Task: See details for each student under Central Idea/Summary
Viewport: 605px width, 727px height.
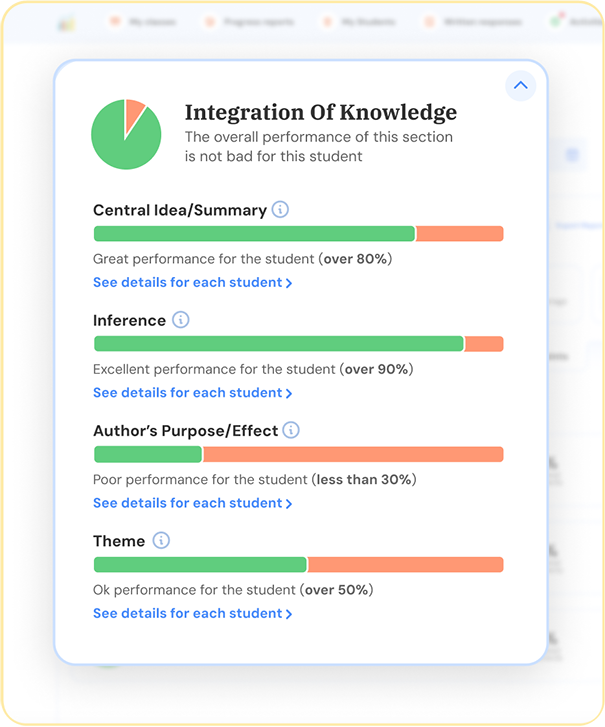Action: [x=192, y=282]
